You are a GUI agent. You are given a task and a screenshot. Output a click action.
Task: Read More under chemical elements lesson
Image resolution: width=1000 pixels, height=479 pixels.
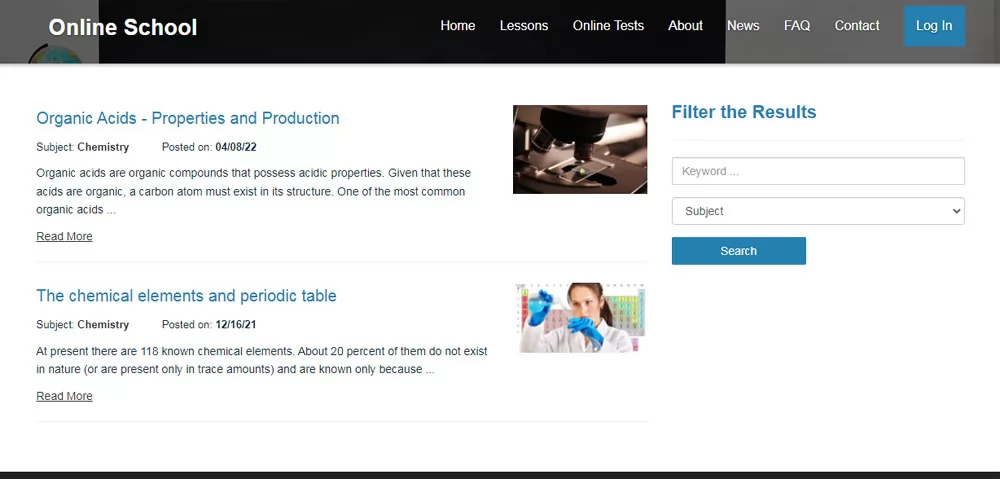click(x=64, y=396)
